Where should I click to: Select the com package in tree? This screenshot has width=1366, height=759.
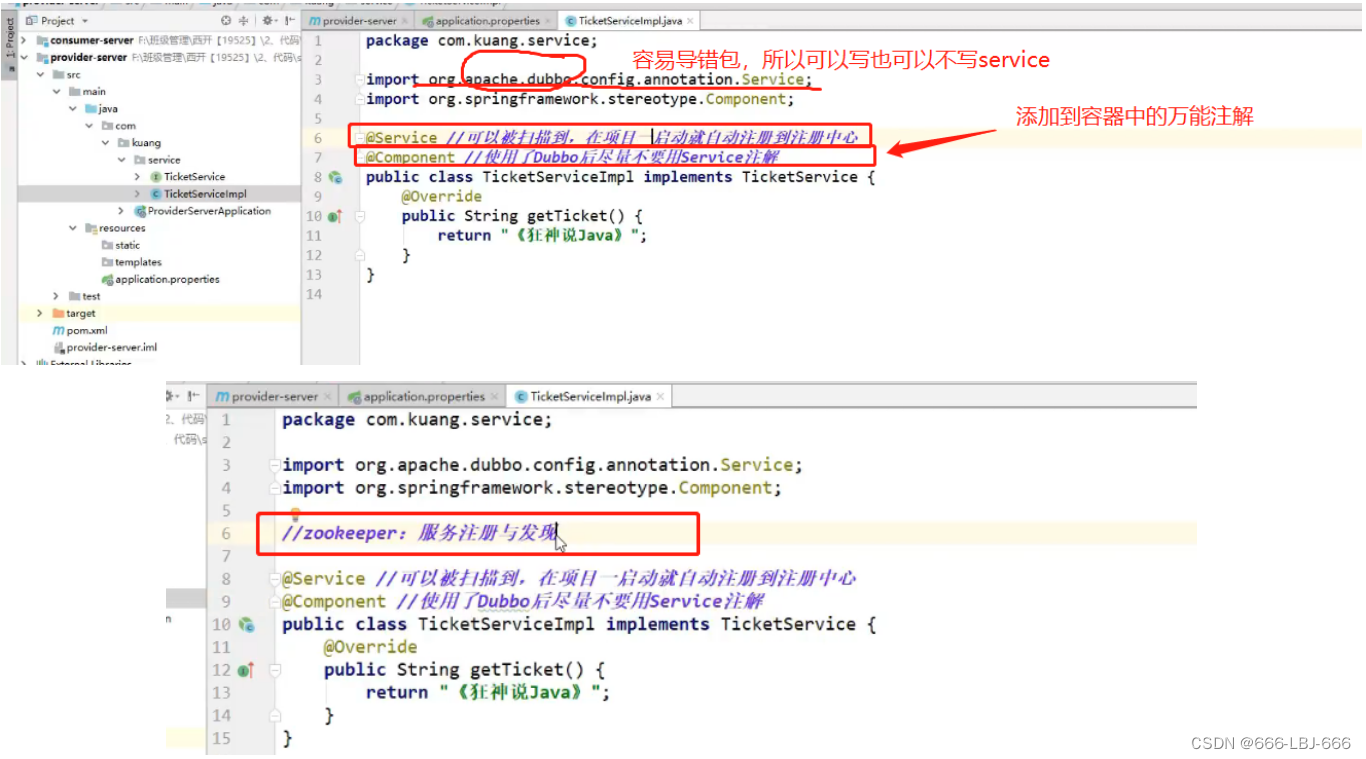pos(125,126)
